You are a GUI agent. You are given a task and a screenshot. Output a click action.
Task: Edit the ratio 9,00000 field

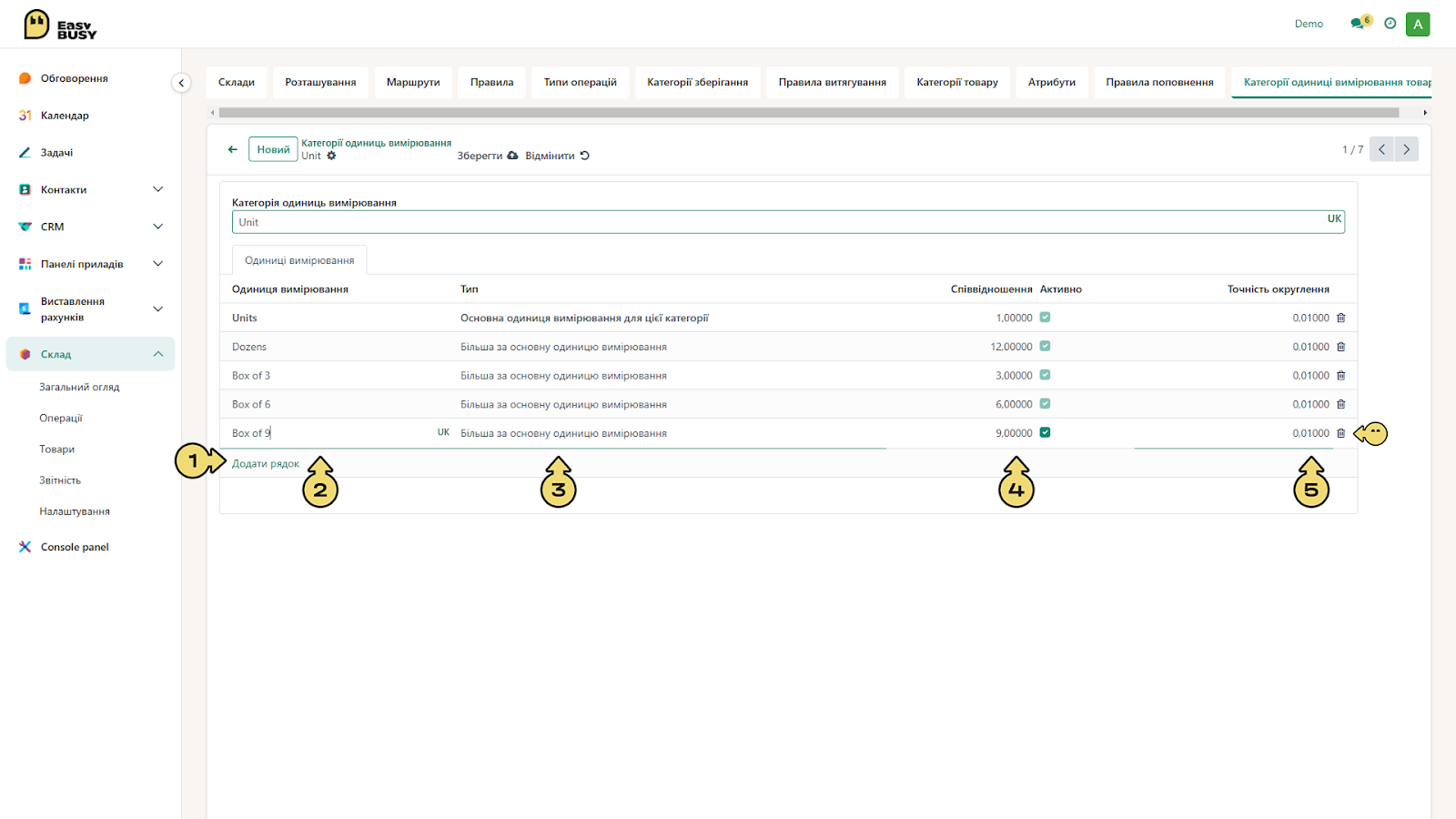(1014, 433)
